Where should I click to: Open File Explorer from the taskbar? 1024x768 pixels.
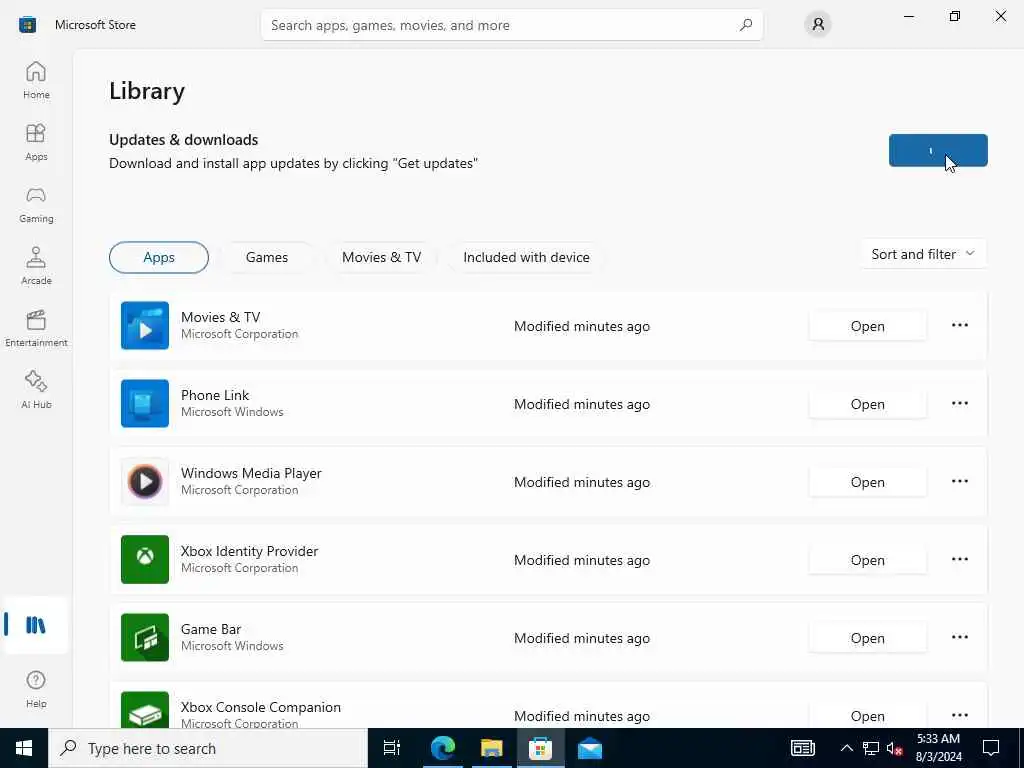click(492, 748)
